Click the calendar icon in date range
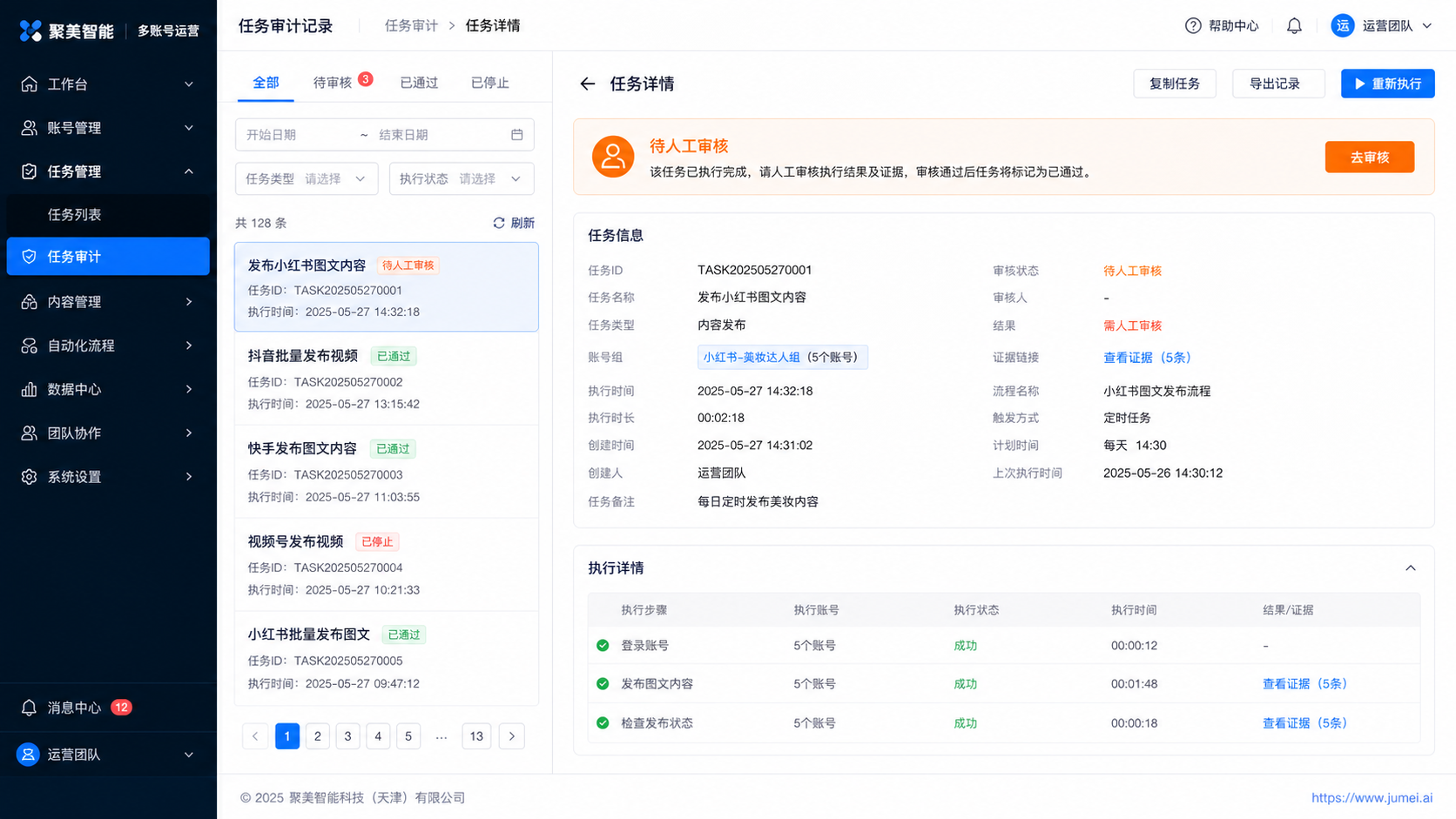The image size is (1456, 819). click(x=516, y=135)
